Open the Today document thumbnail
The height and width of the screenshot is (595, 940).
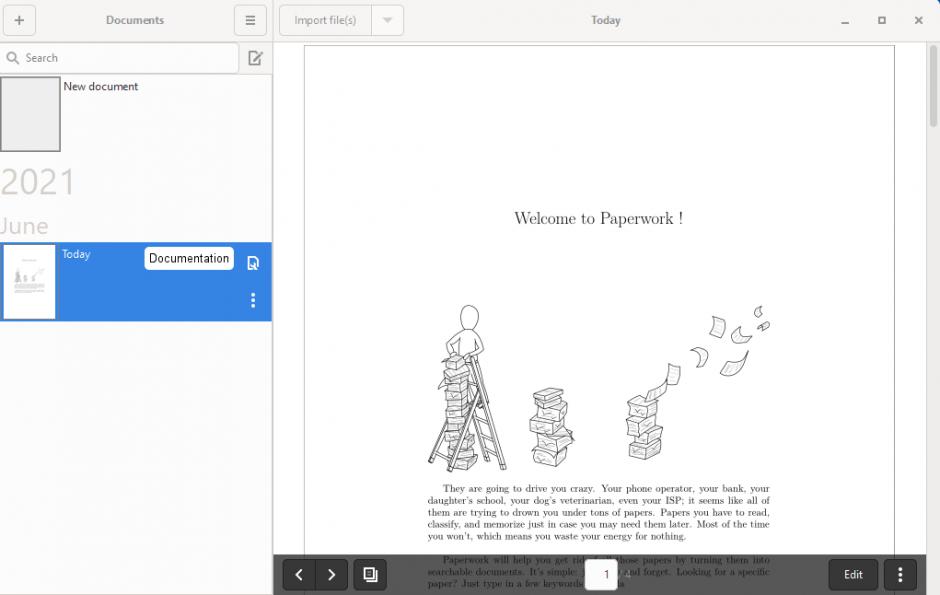coord(29,282)
